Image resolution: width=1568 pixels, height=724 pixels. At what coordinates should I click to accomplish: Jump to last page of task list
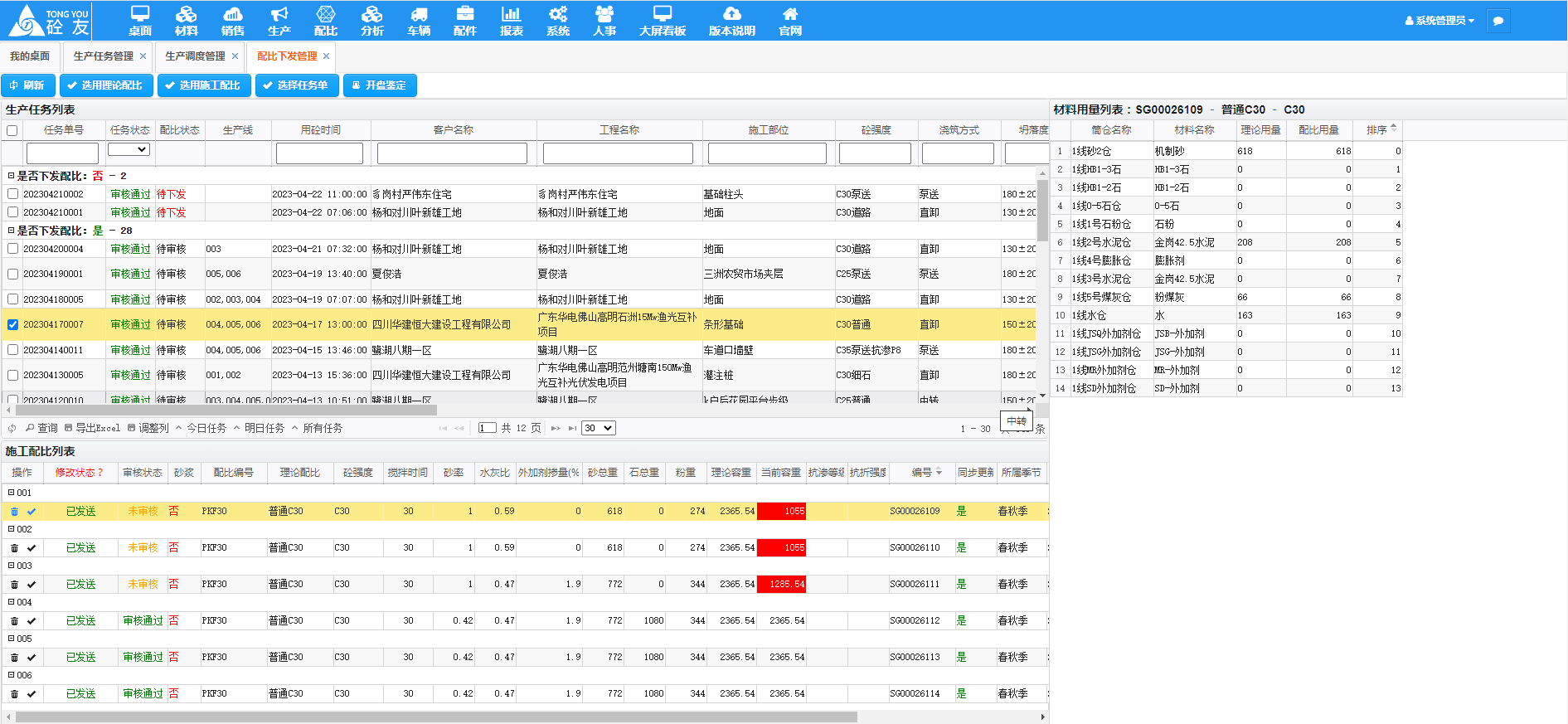[572, 429]
